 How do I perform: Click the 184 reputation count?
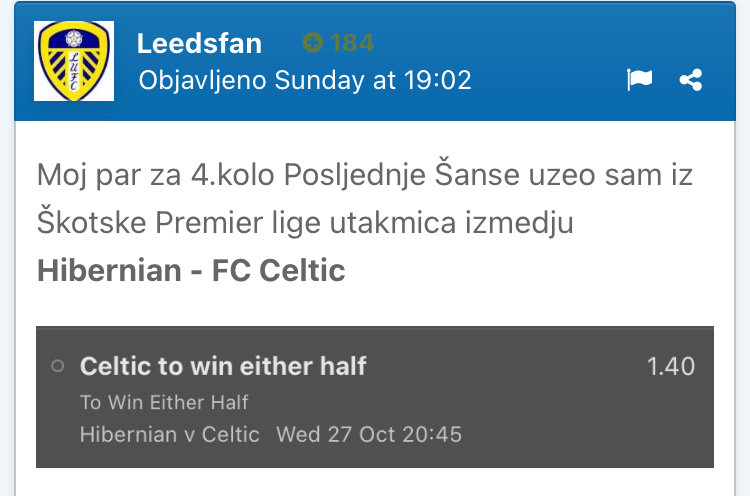click(352, 43)
